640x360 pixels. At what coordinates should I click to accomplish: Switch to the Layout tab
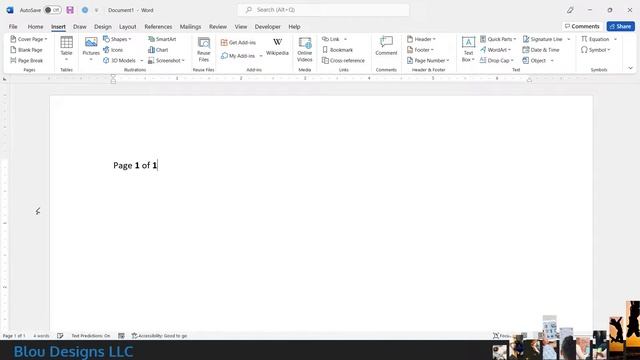128,27
